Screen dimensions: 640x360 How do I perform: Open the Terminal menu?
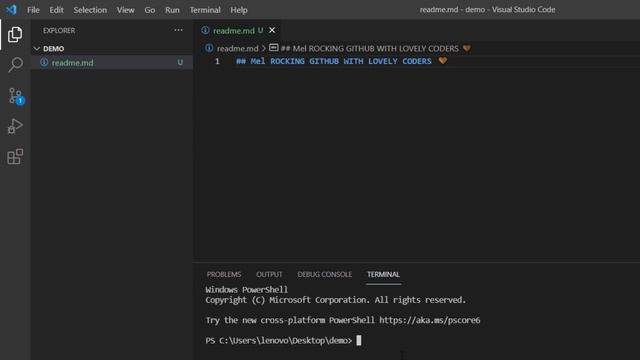pos(205,10)
